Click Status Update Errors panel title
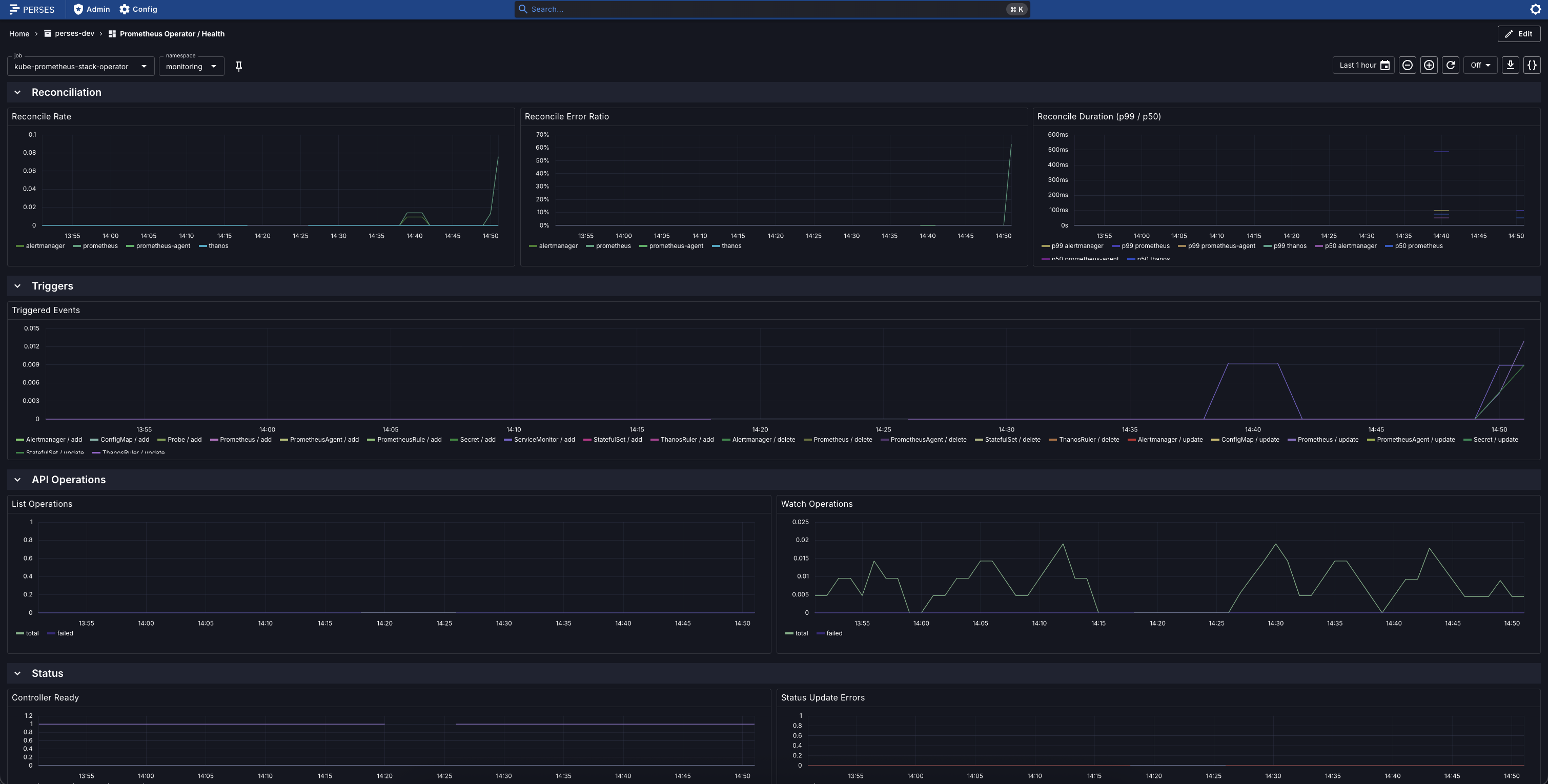The height and width of the screenshot is (784, 1548). tap(823, 697)
